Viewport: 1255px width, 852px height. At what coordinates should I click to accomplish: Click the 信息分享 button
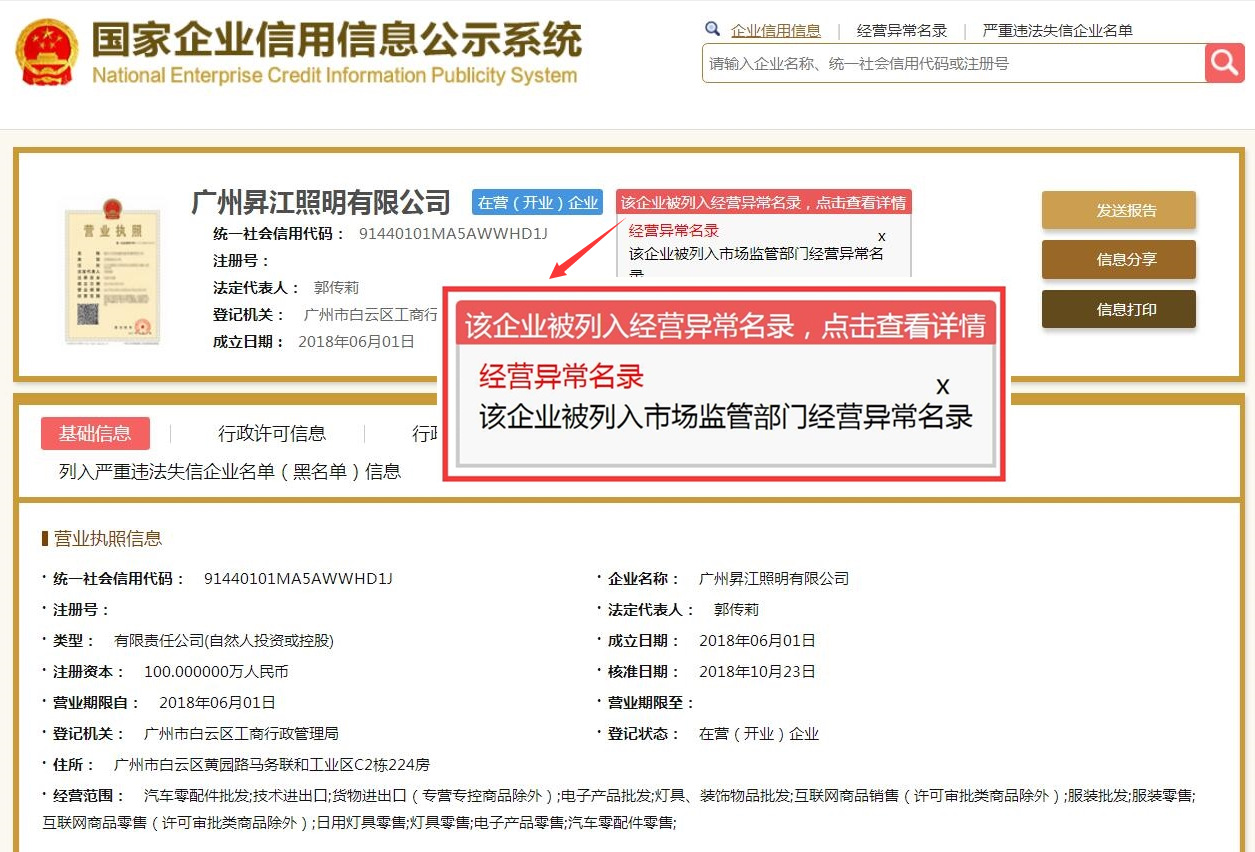pyautogui.click(x=1118, y=259)
